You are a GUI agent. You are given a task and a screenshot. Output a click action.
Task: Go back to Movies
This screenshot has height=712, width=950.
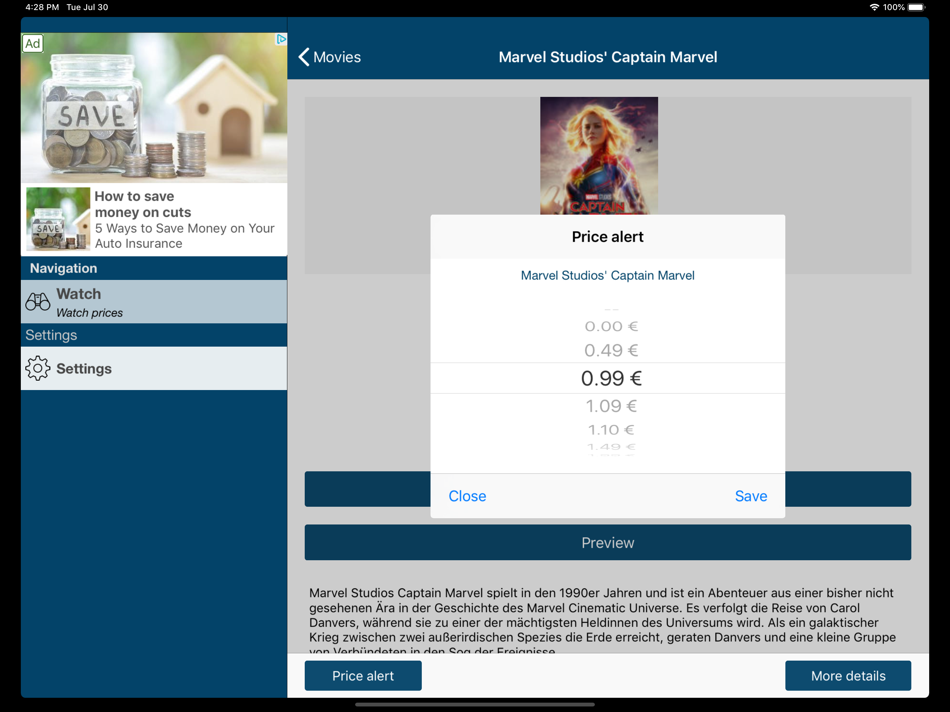pyautogui.click(x=330, y=57)
